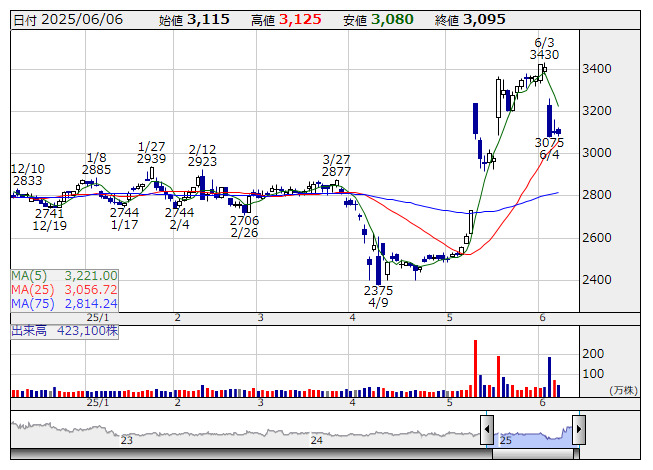Image resolution: width=653 pixels, height=470 pixels.
Task: Click the dark scrollbar track below the navigator
Action: 251,454
